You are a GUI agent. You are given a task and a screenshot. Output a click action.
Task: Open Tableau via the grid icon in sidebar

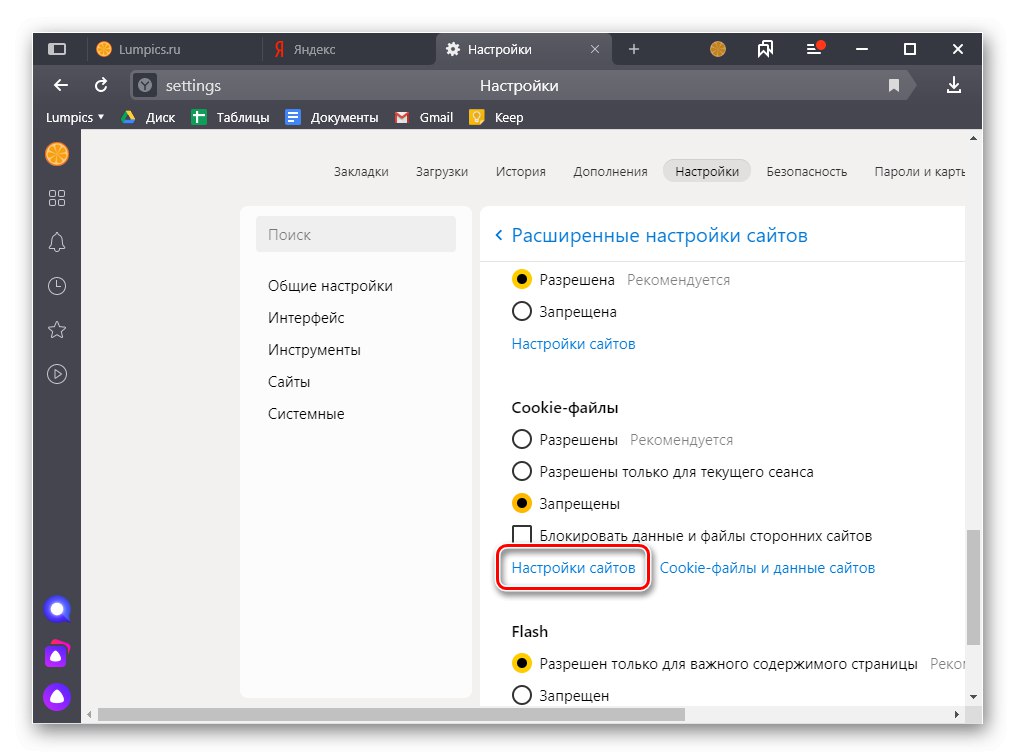pyautogui.click(x=56, y=198)
